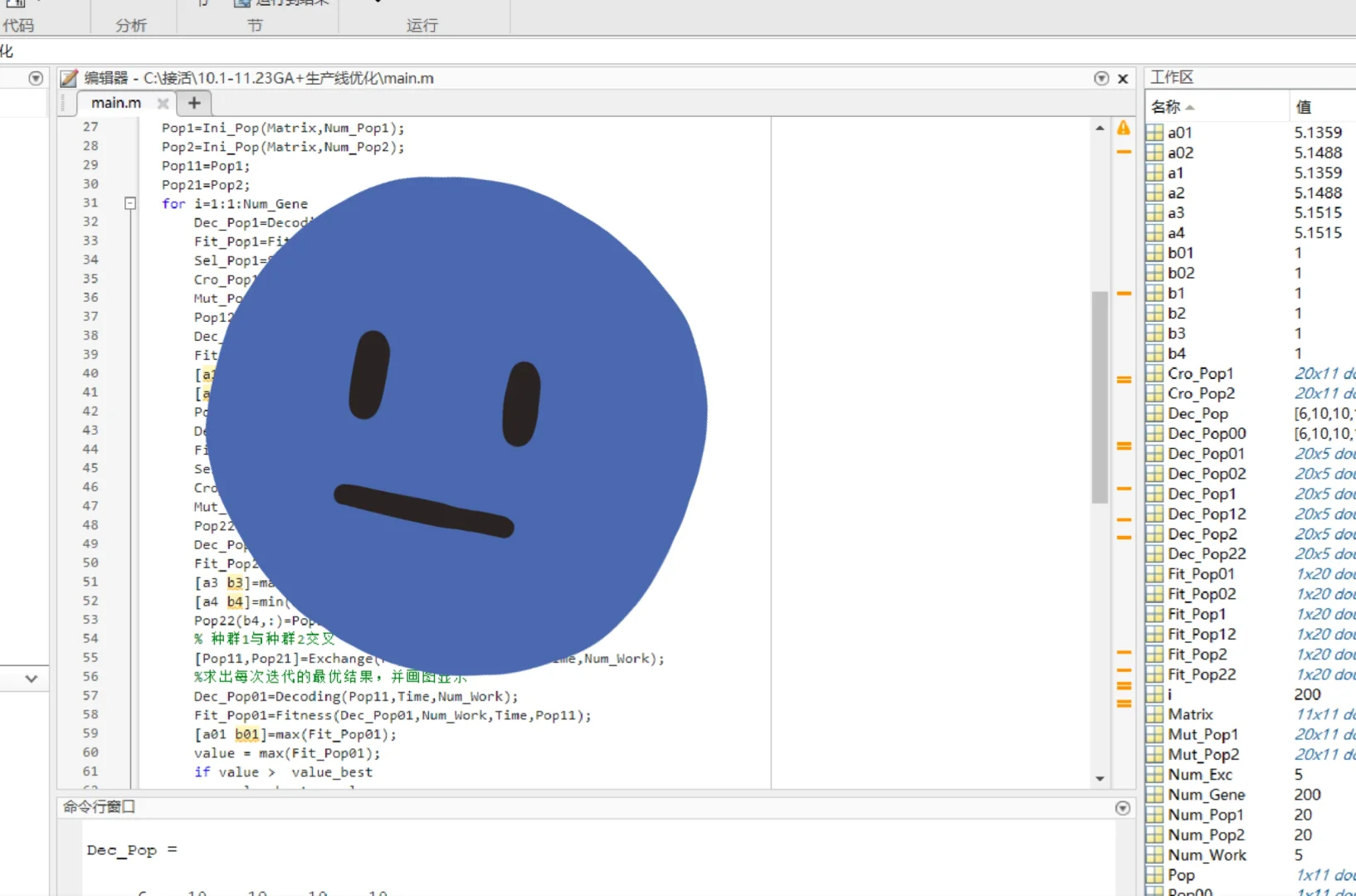The image size is (1356, 896).
Task: Click the 工作区 panel title
Action: click(1172, 77)
